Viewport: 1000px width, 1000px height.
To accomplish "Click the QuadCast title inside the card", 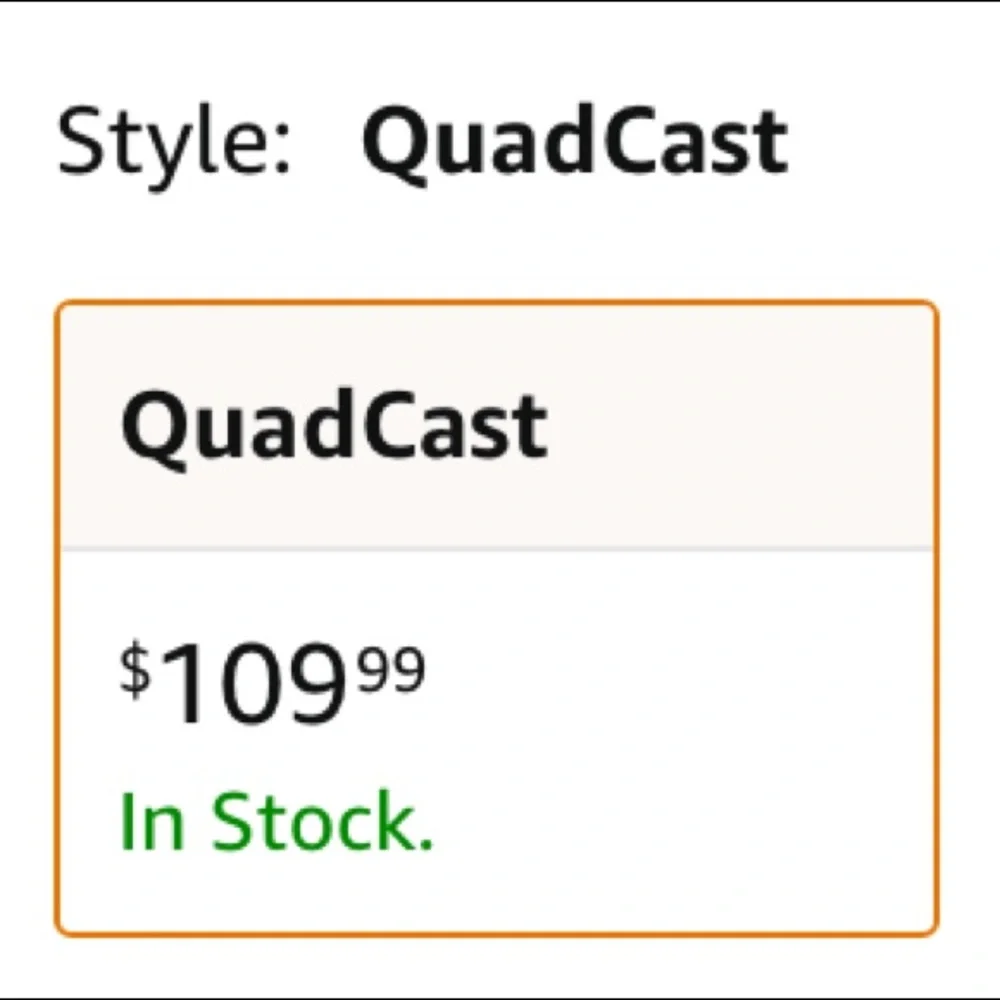I will point(334,429).
